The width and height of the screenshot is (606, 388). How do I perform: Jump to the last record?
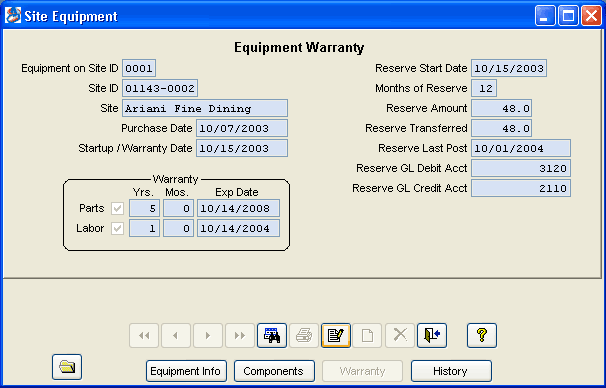point(240,335)
